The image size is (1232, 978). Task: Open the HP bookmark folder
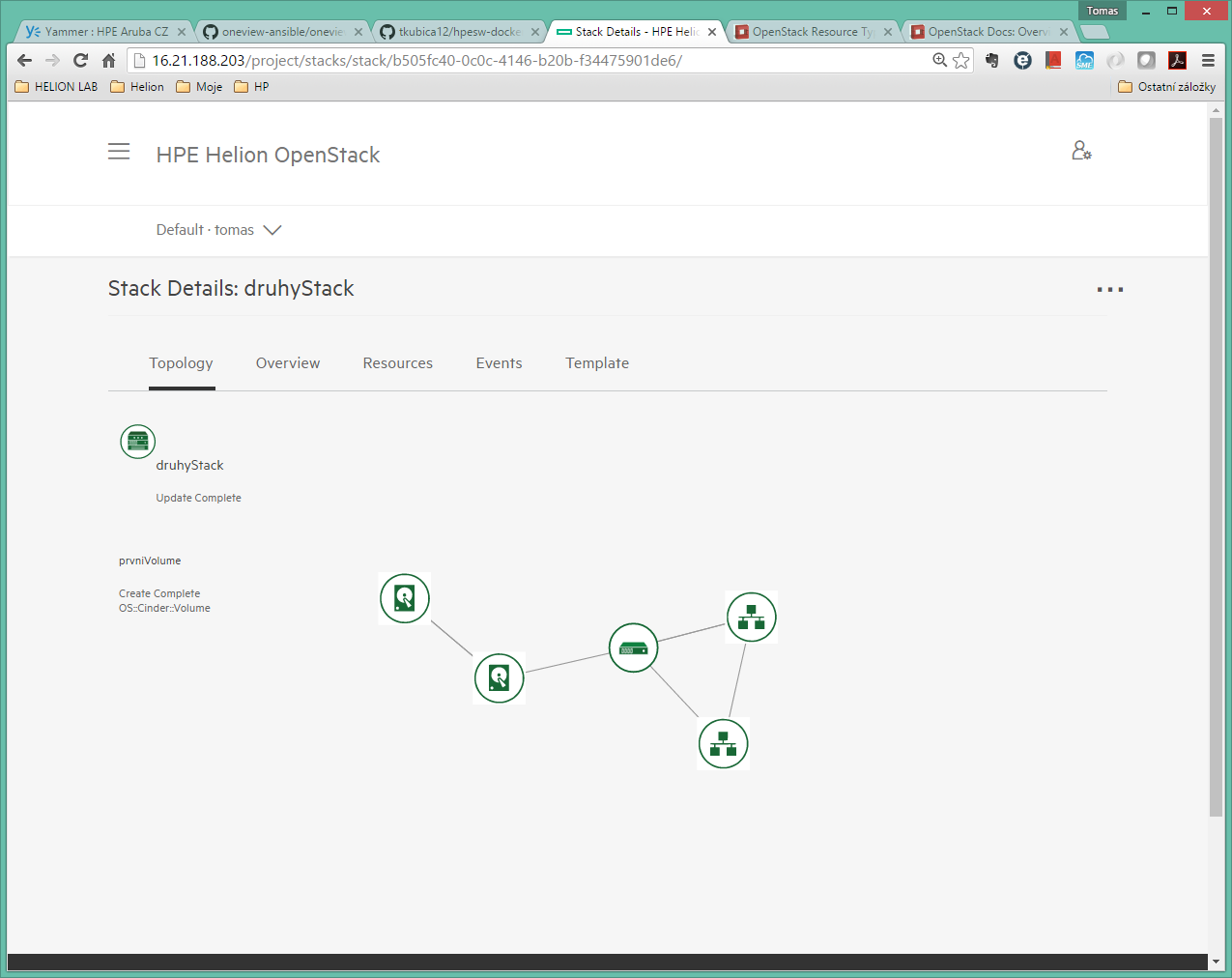pos(252,87)
